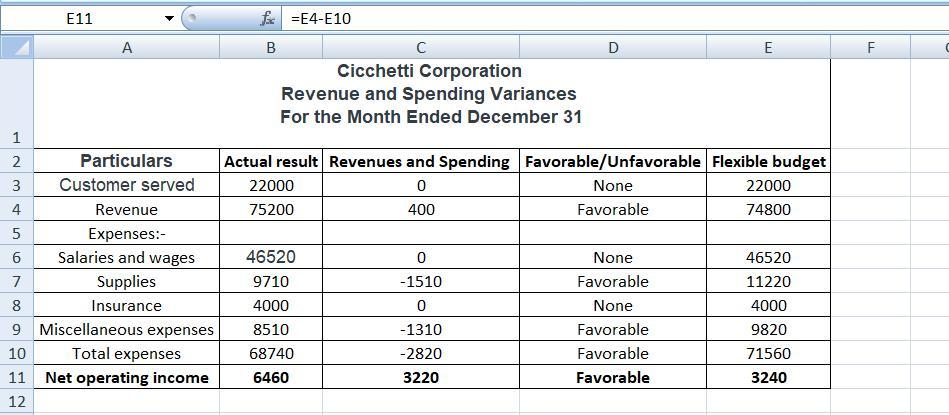
Task: Click flexible budget total 71560
Action: 768,353
